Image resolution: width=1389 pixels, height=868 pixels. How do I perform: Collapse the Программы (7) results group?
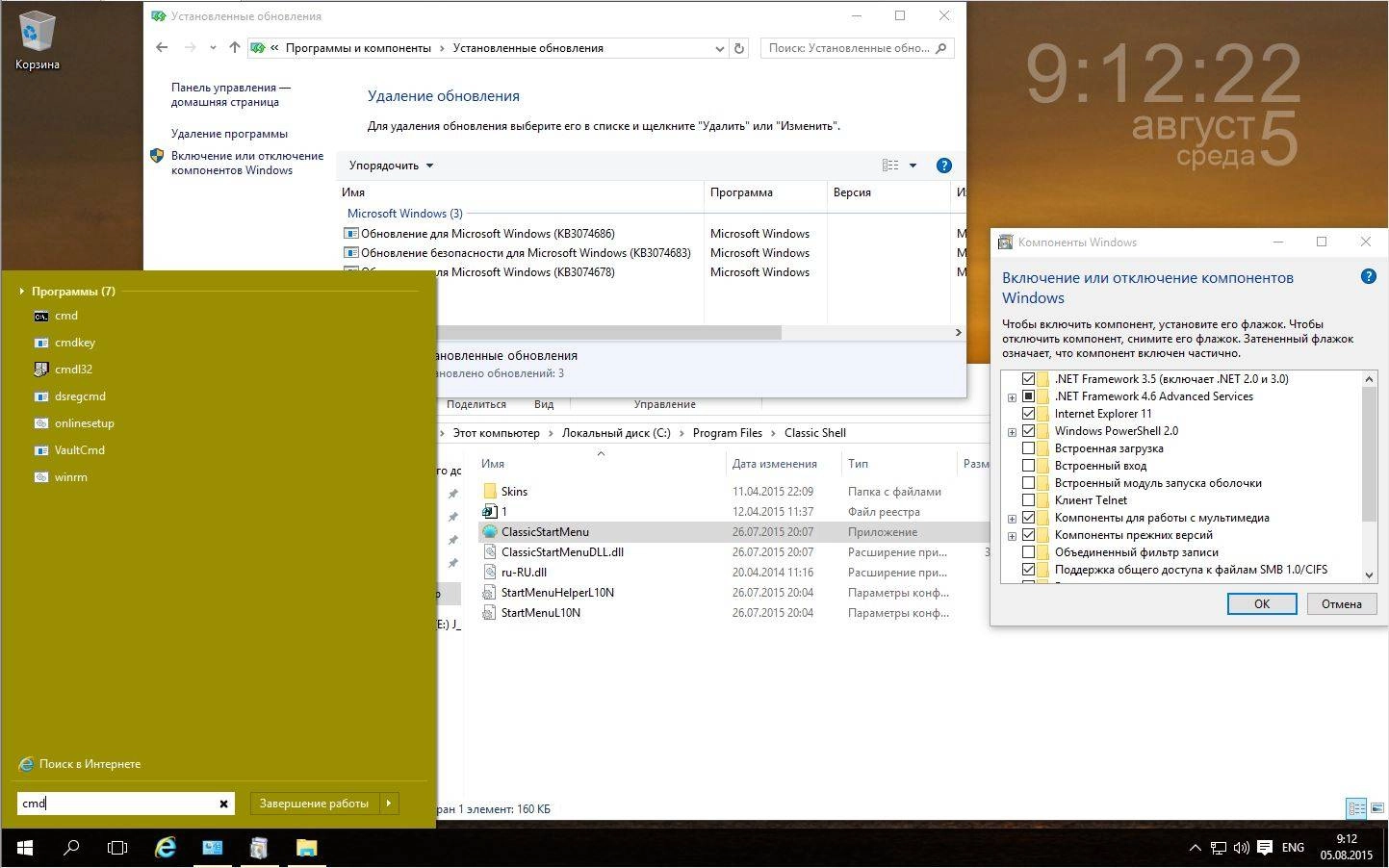(x=22, y=291)
